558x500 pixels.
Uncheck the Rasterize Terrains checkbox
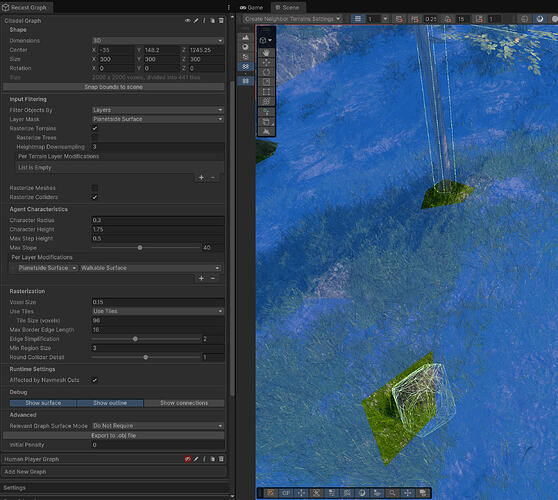(x=95, y=128)
